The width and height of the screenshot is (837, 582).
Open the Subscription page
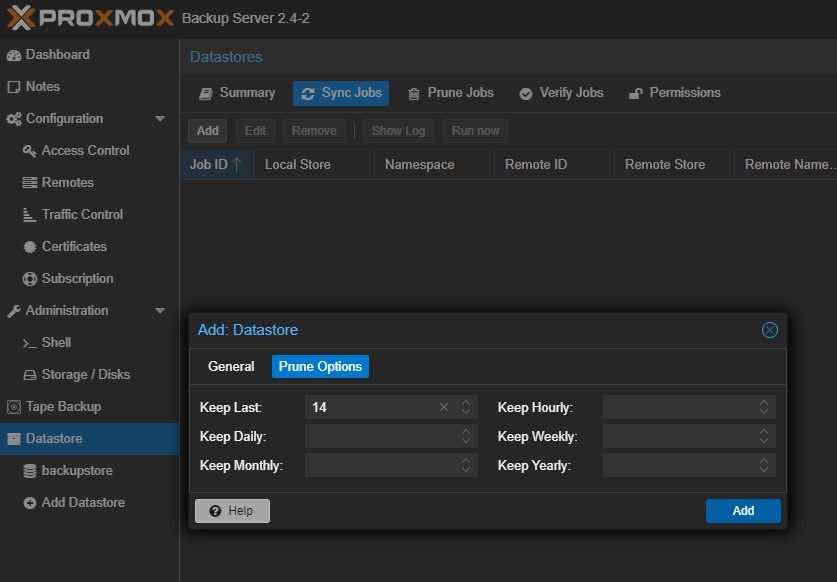pyautogui.click(x=77, y=279)
